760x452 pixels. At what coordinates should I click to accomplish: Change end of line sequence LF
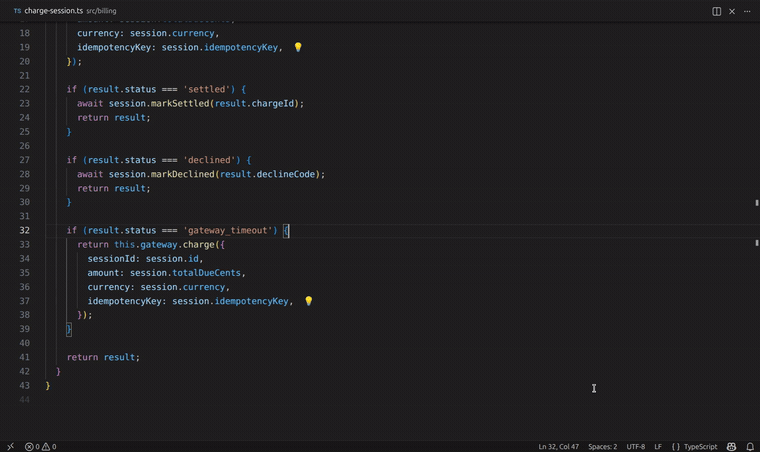(x=658, y=447)
